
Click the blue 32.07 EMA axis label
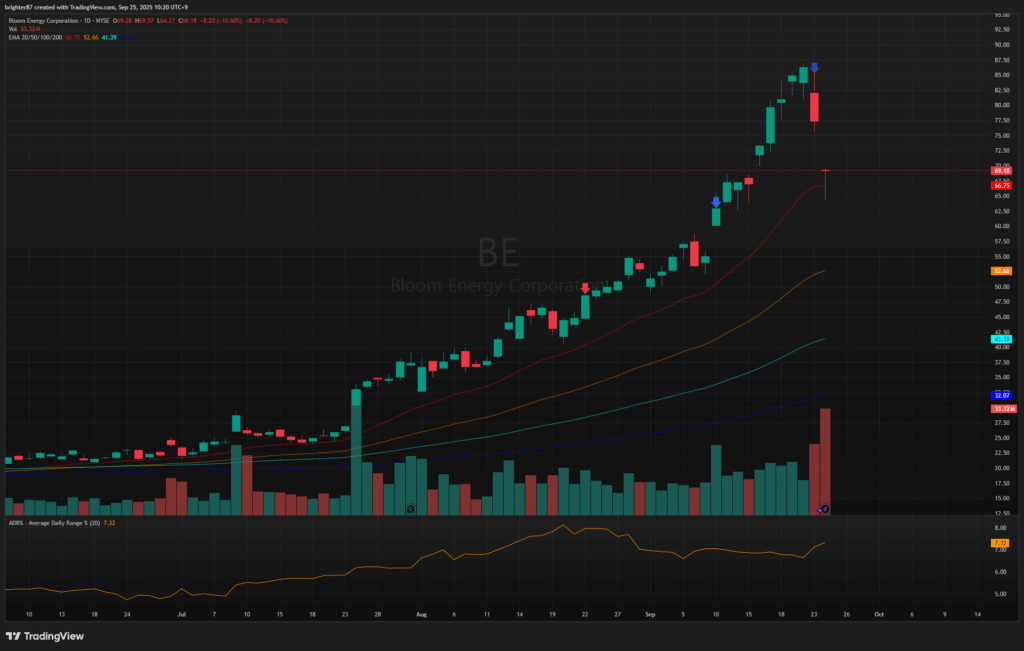[1002, 396]
